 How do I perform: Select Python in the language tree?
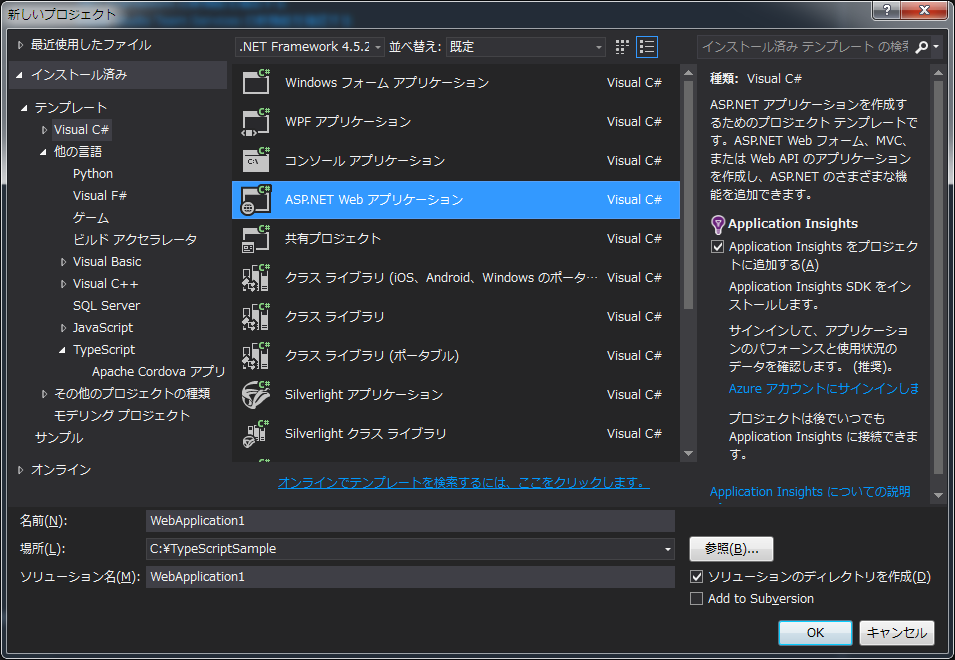[x=93, y=174]
